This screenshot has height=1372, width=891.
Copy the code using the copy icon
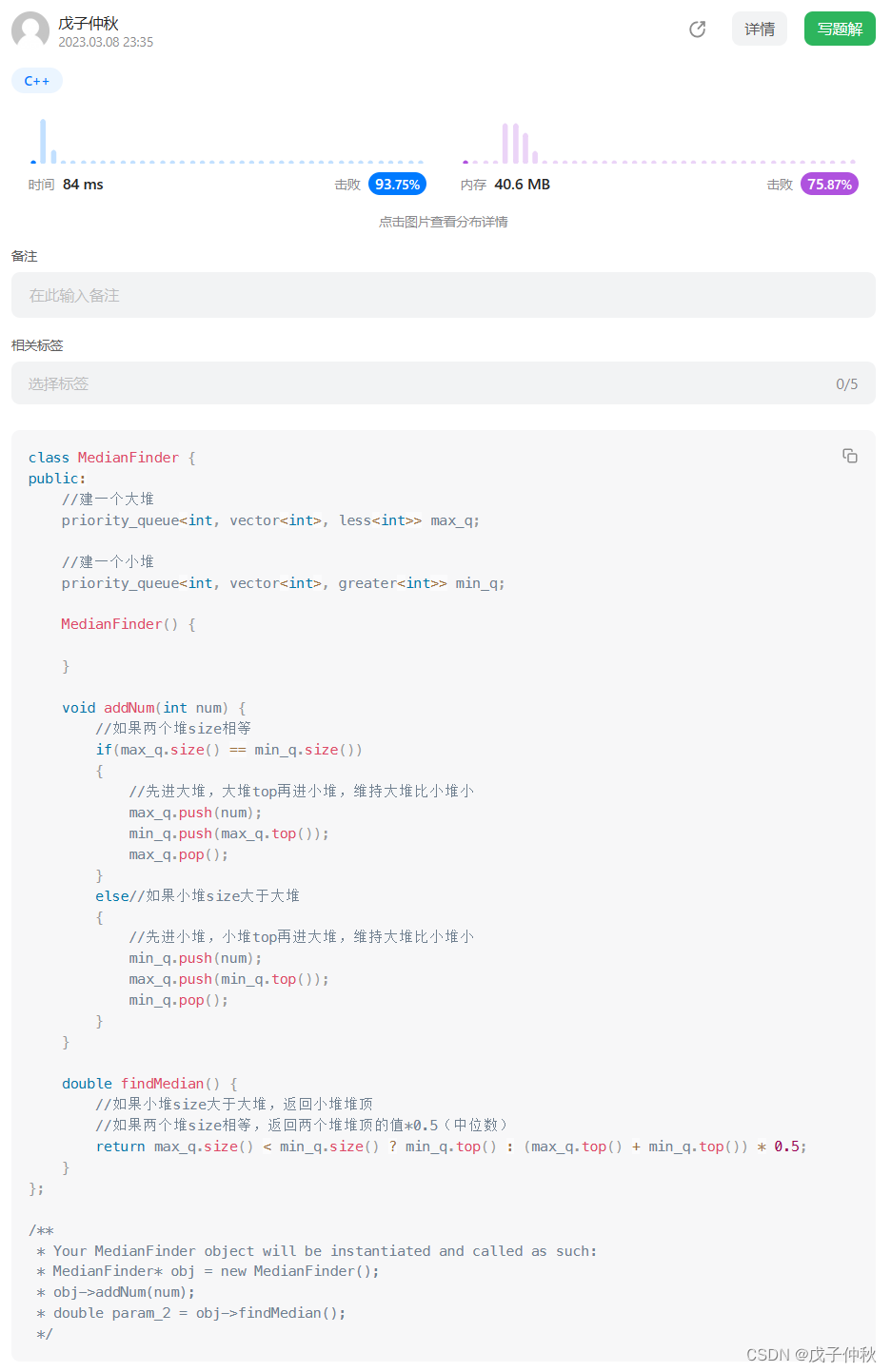849,456
